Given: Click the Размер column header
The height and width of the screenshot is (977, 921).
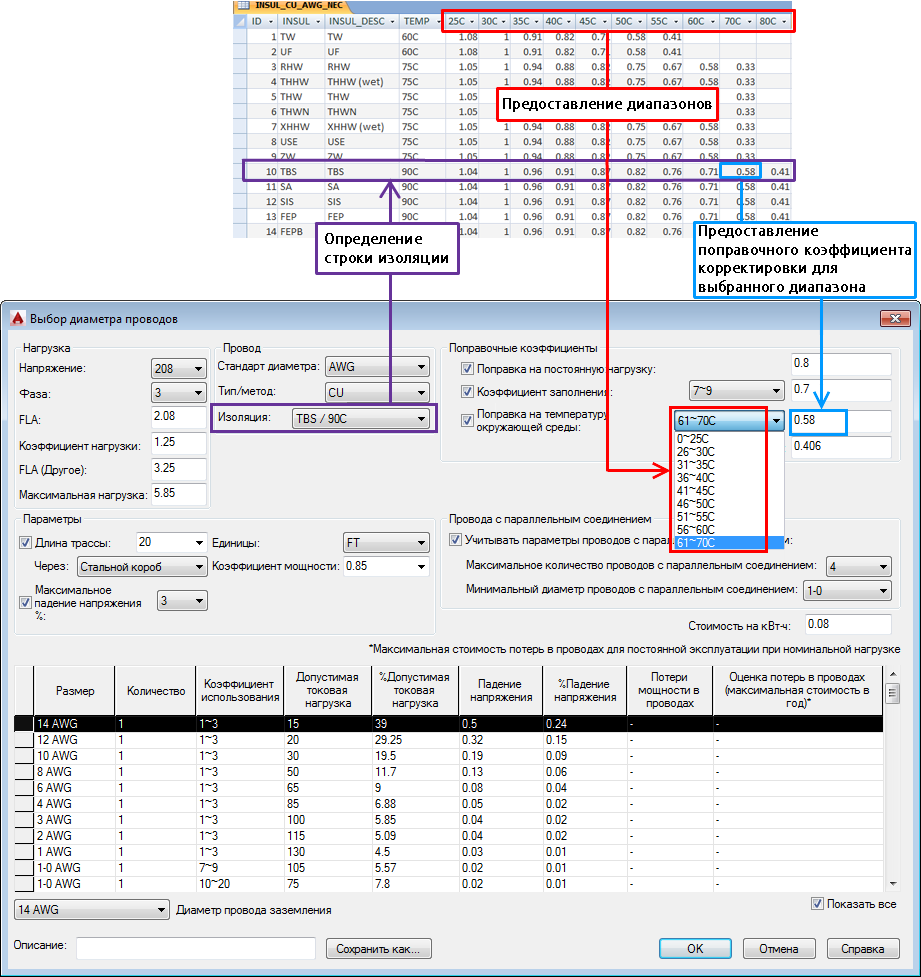Looking at the screenshot, I should [75, 690].
